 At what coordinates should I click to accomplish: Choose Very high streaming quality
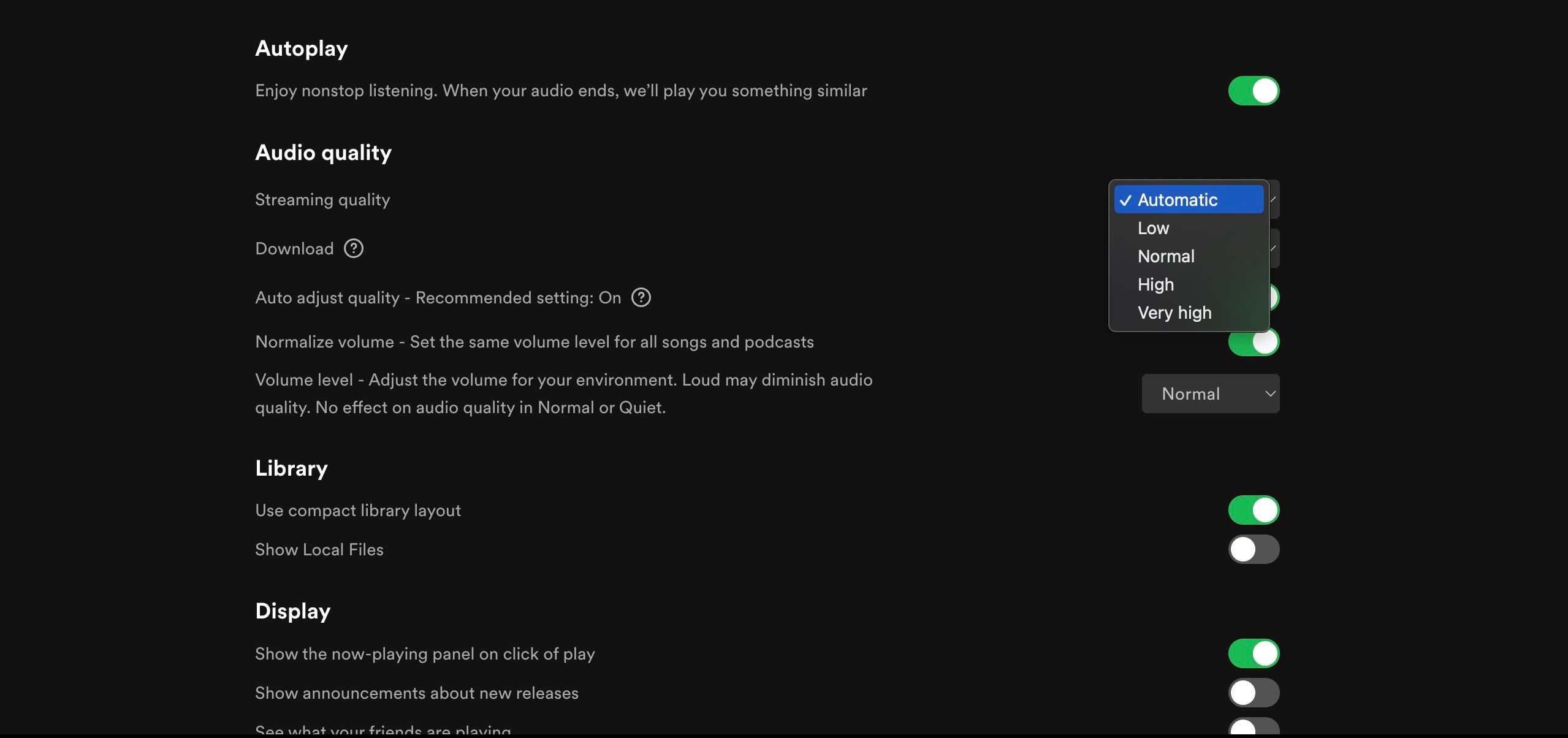coord(1174,313)
